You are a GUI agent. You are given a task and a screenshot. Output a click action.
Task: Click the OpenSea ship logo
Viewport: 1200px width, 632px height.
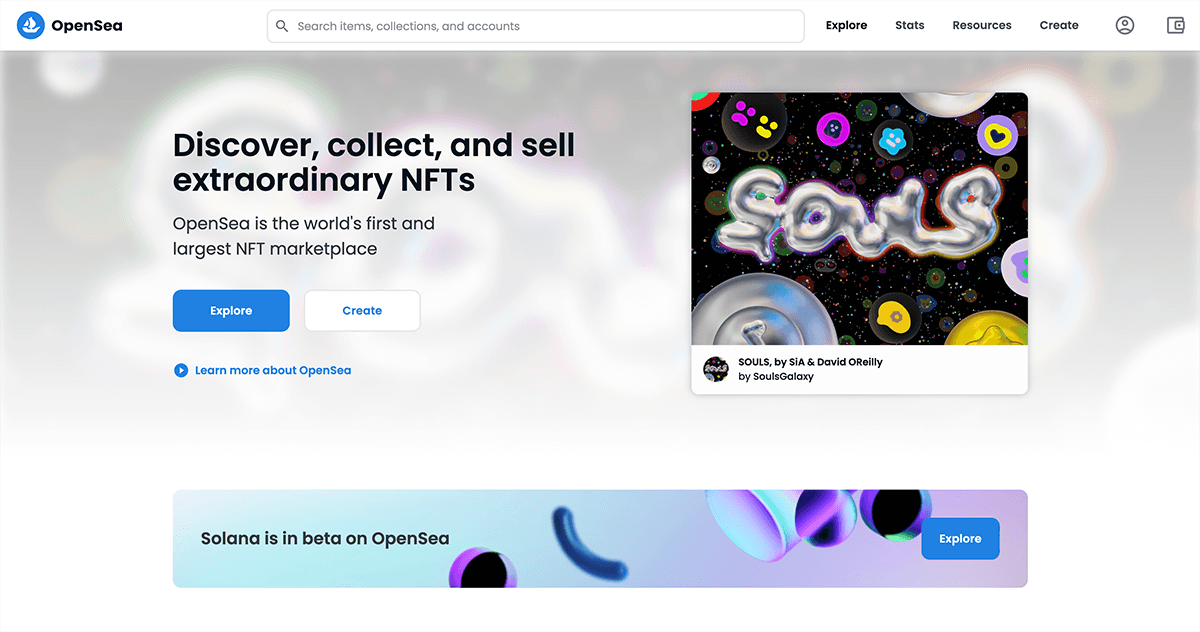tap(30, 25)
